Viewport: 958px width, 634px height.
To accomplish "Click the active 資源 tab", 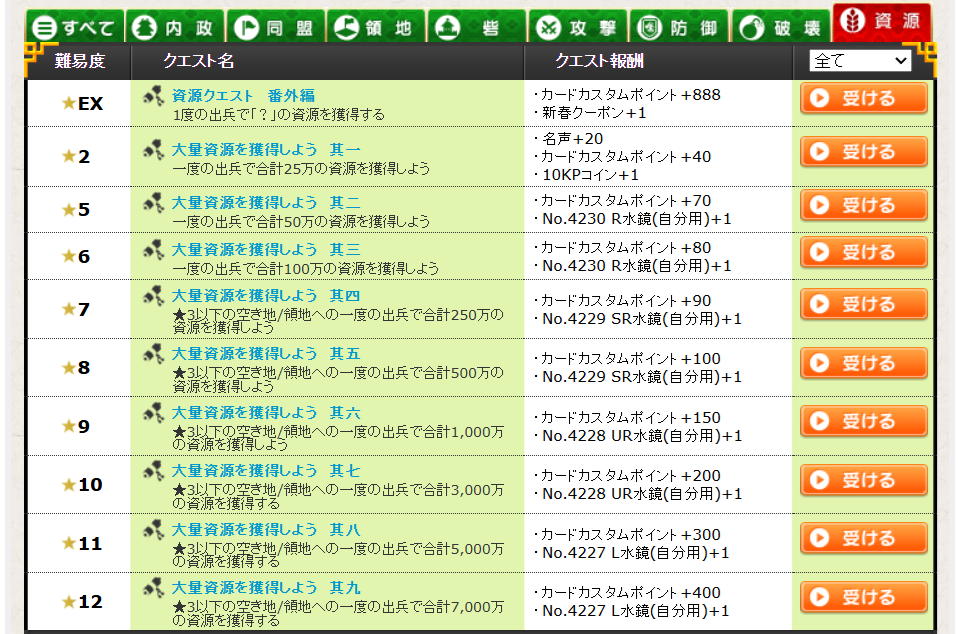I will click(x=881, y=22).
